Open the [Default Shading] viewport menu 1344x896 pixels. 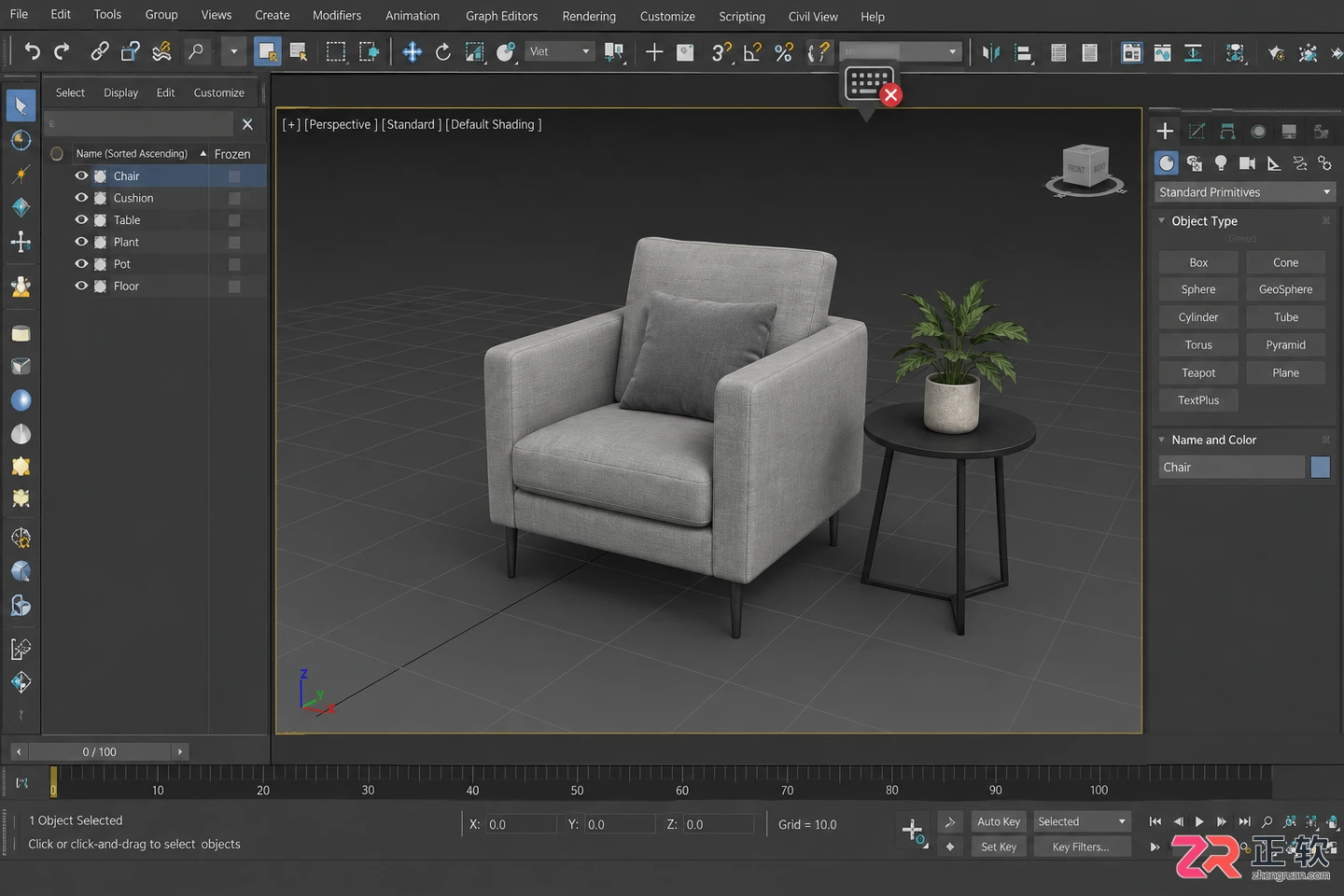click(494, 124)
